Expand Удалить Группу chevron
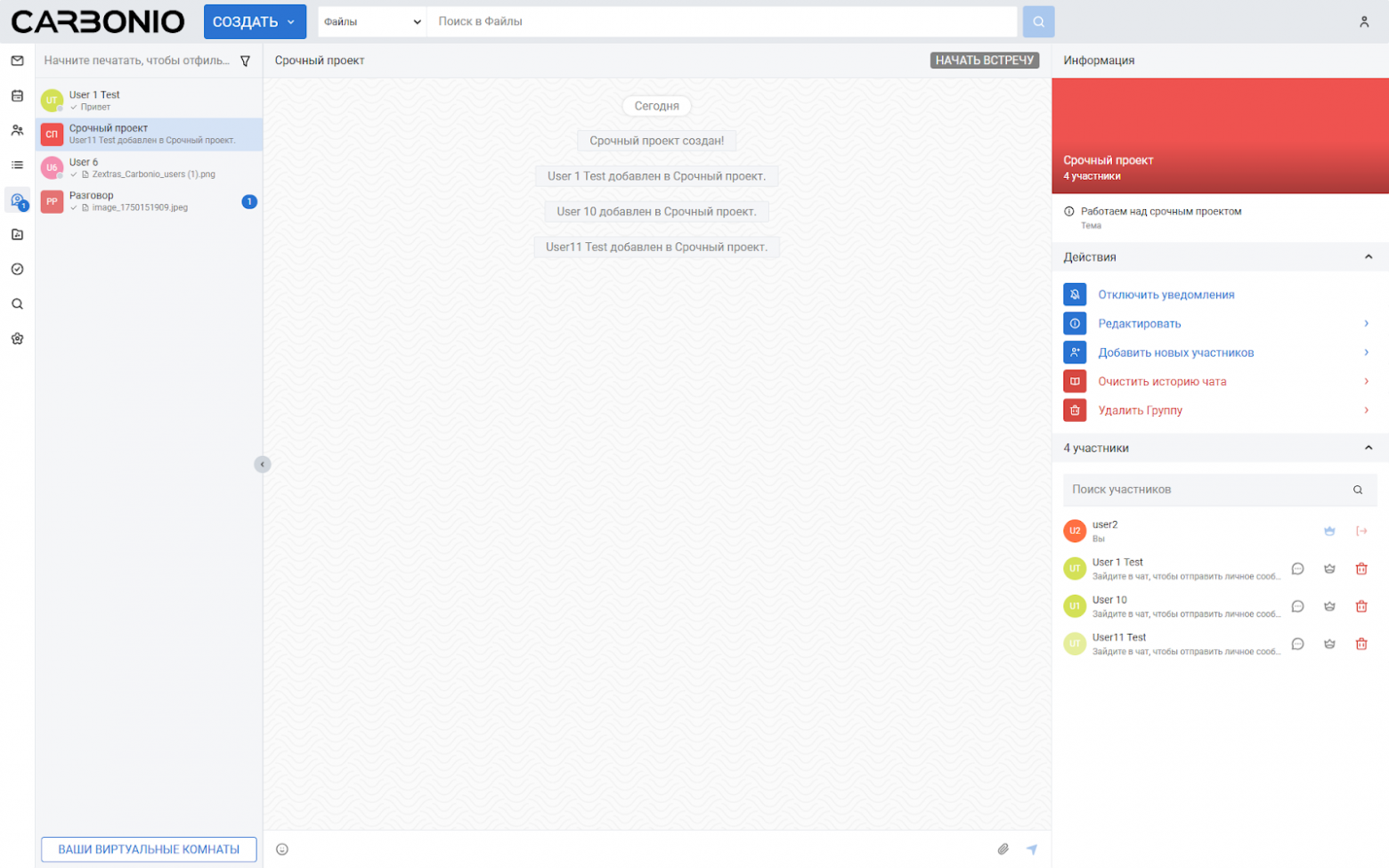Viewport: 1389px width, 868px height. pyautogui.click(x=1366, y=410)
